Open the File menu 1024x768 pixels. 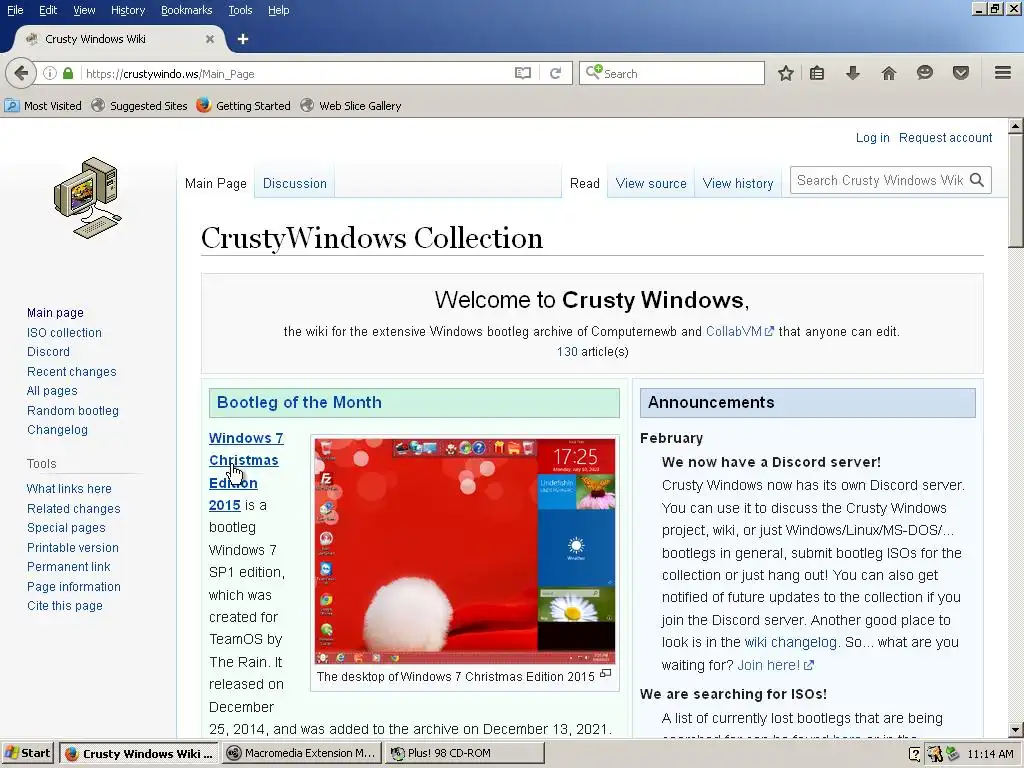pyautogui.click(x=15, y=10)
